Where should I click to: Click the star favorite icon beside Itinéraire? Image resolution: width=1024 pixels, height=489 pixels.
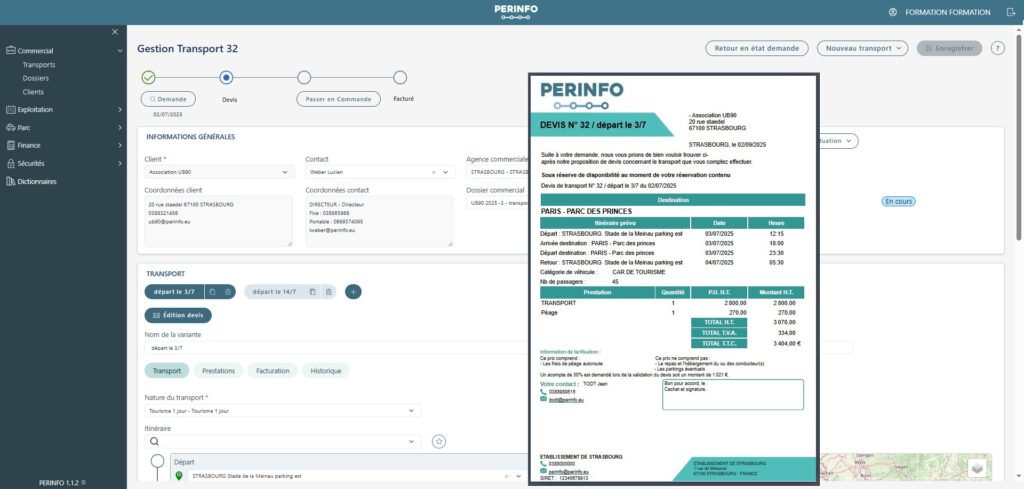click(x=438, y=441)
